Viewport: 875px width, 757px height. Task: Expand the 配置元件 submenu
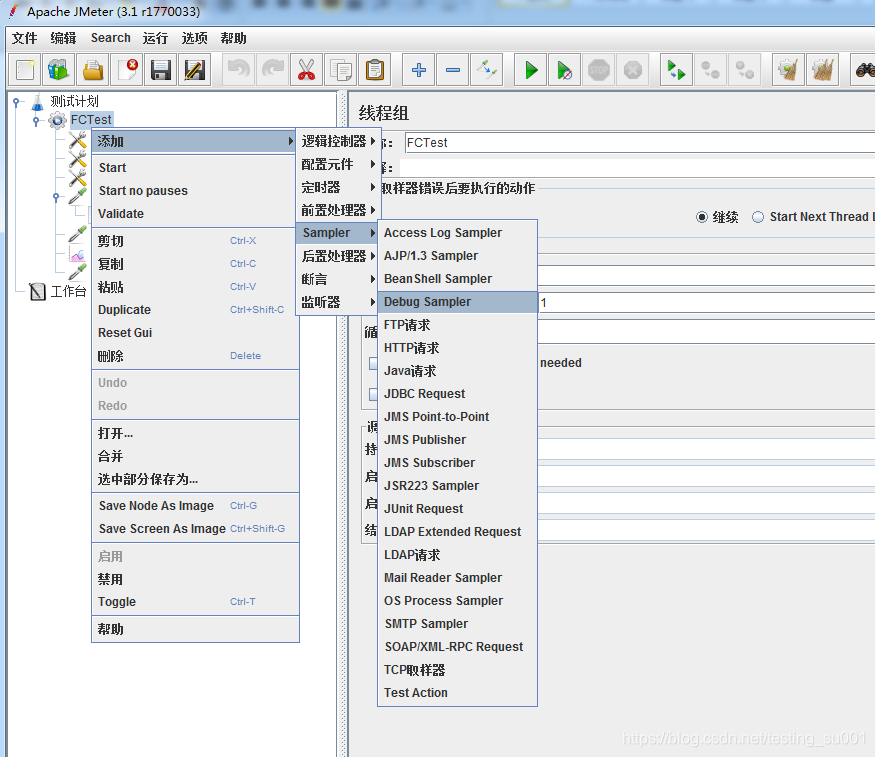tap(338, 164)
